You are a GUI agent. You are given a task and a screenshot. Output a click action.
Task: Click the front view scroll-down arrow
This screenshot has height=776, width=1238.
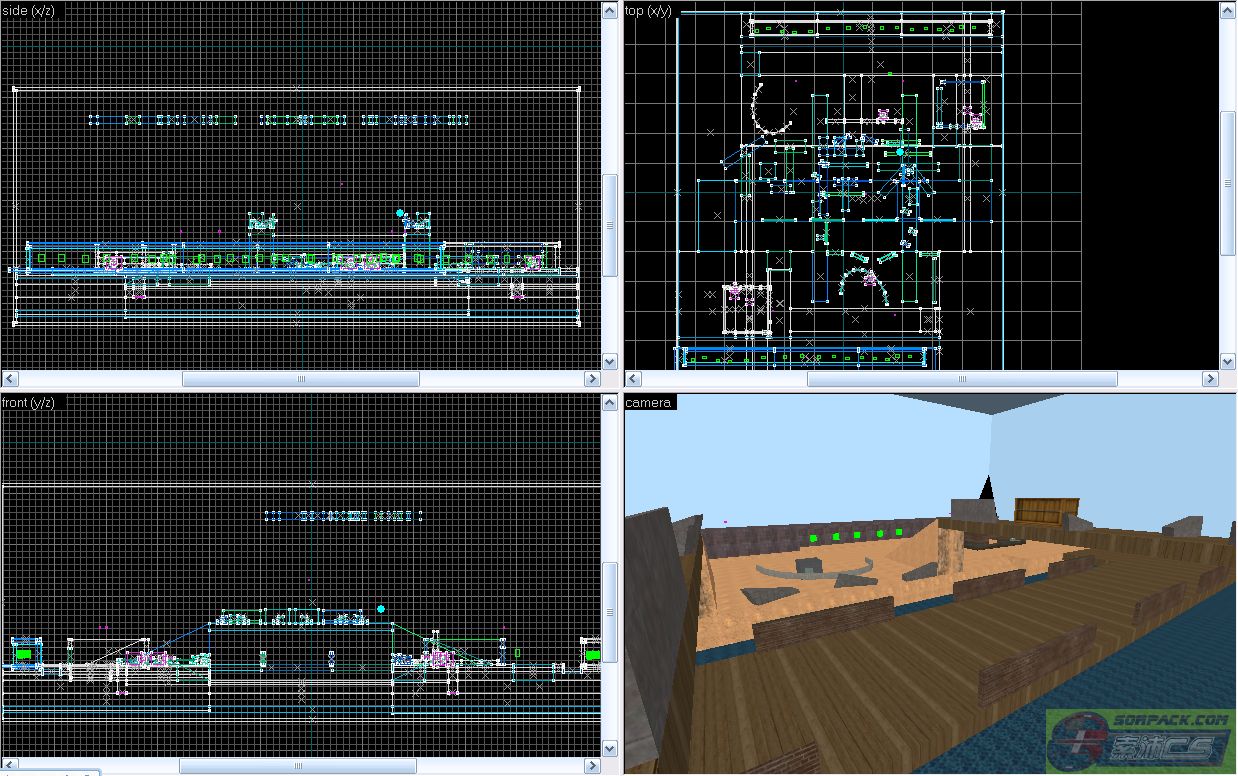609,748
